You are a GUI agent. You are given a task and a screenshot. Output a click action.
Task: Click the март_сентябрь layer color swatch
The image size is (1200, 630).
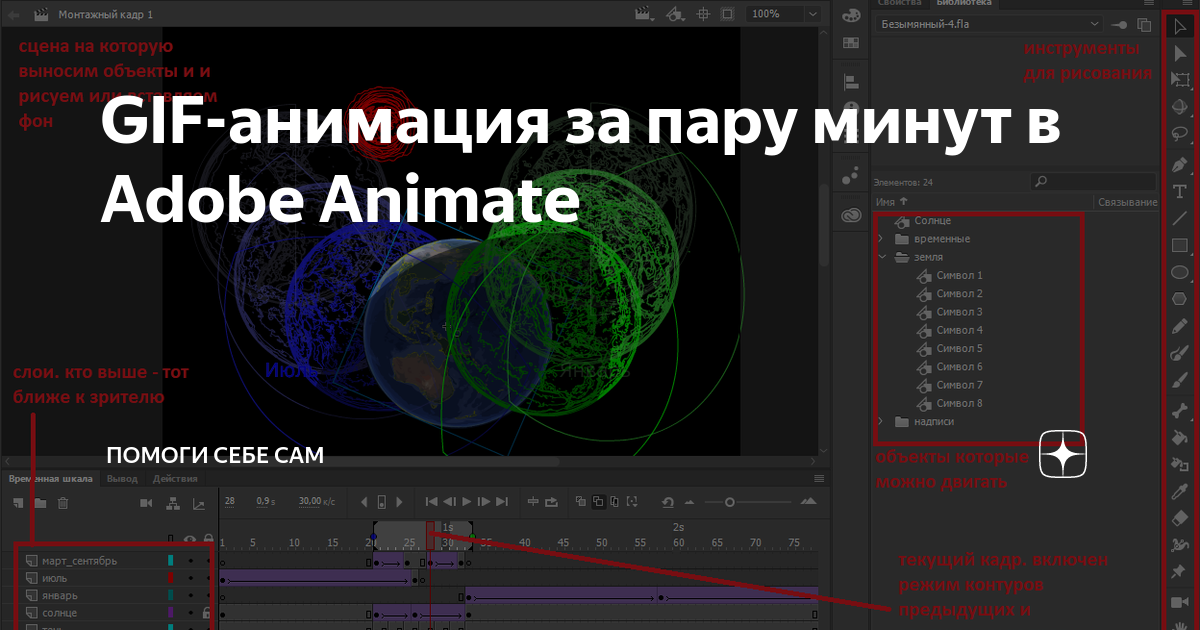[x=171, y=561]
